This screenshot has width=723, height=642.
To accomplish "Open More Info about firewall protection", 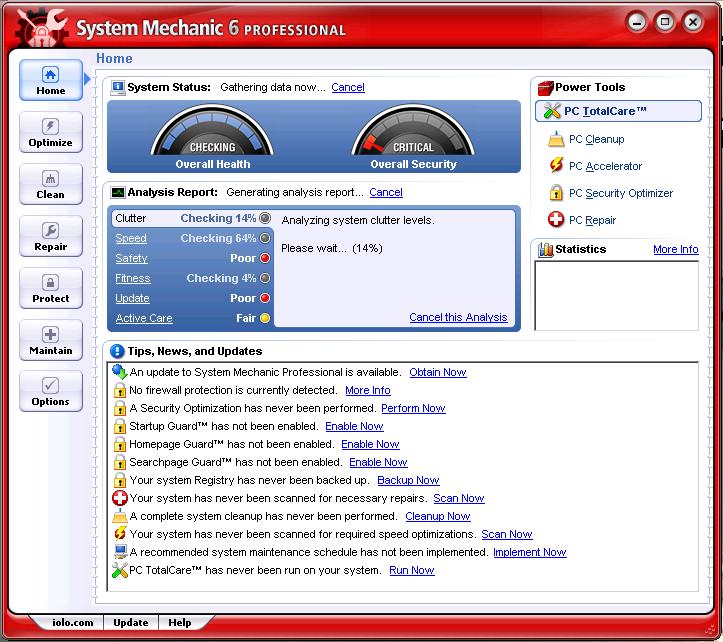I will pos(368,390).
